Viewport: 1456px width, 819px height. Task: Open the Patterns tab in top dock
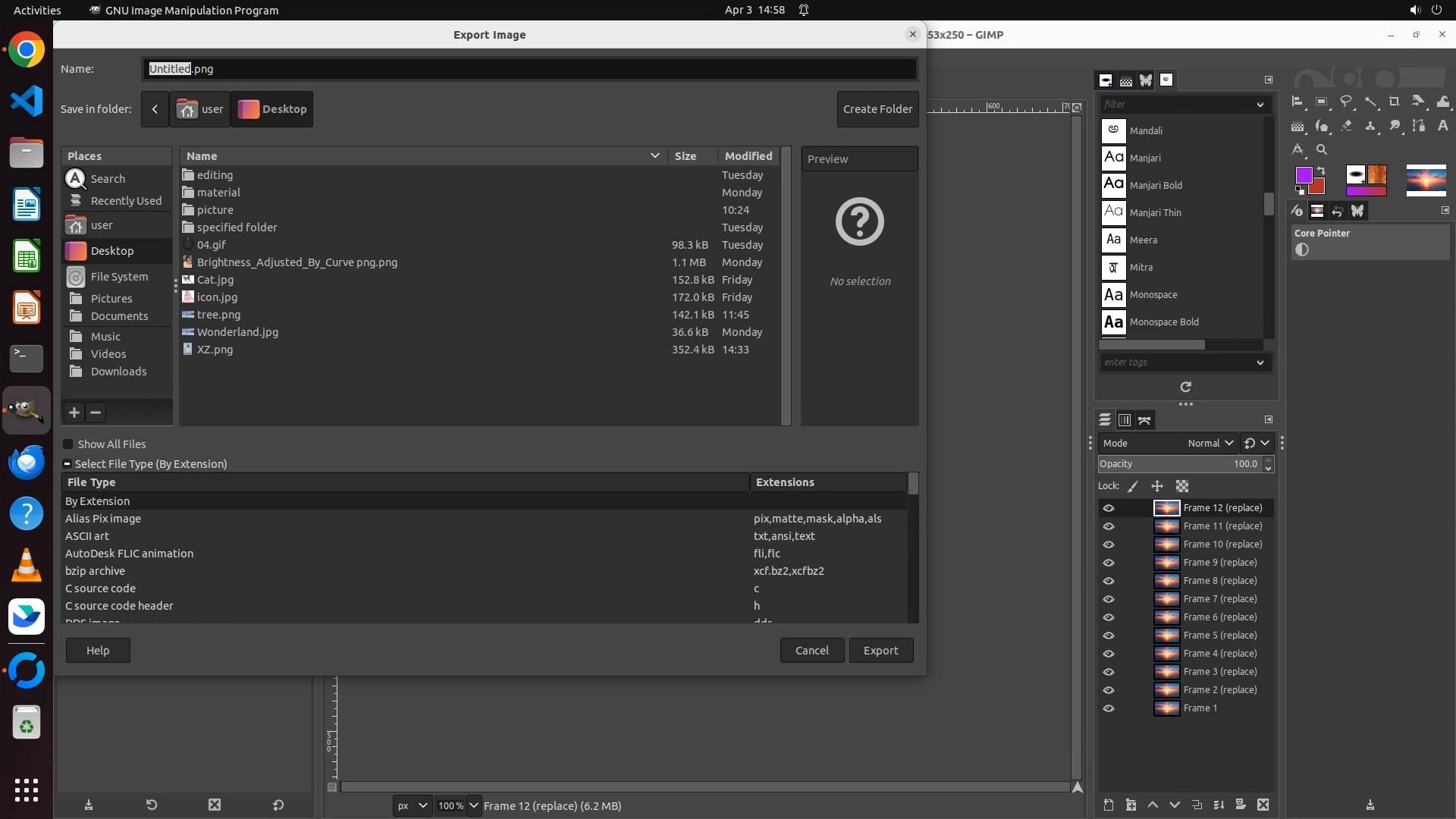click(1126, 80)
